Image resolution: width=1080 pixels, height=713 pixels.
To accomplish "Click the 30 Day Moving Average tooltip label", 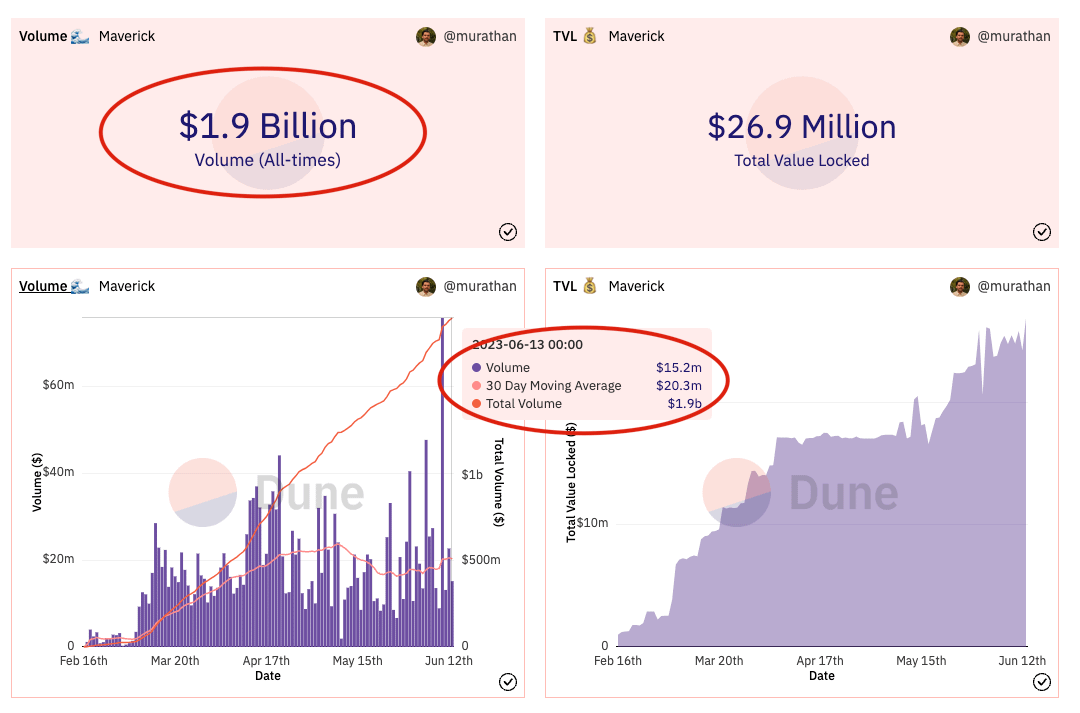I will tap(554, 386).
